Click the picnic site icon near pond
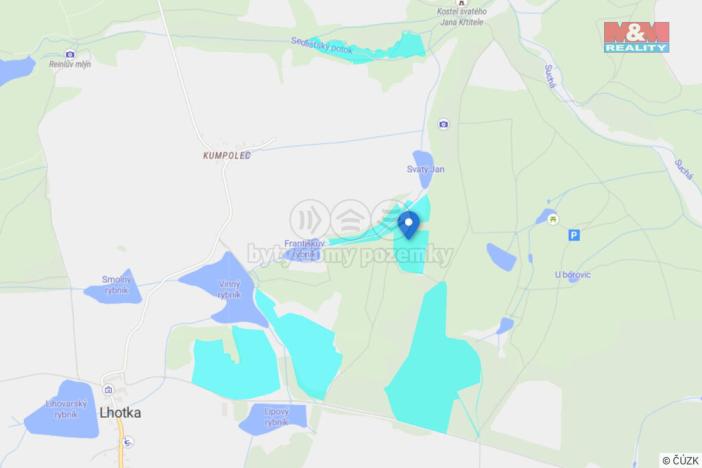This screenshot has width=702, height=468. (x=553, y=219)
